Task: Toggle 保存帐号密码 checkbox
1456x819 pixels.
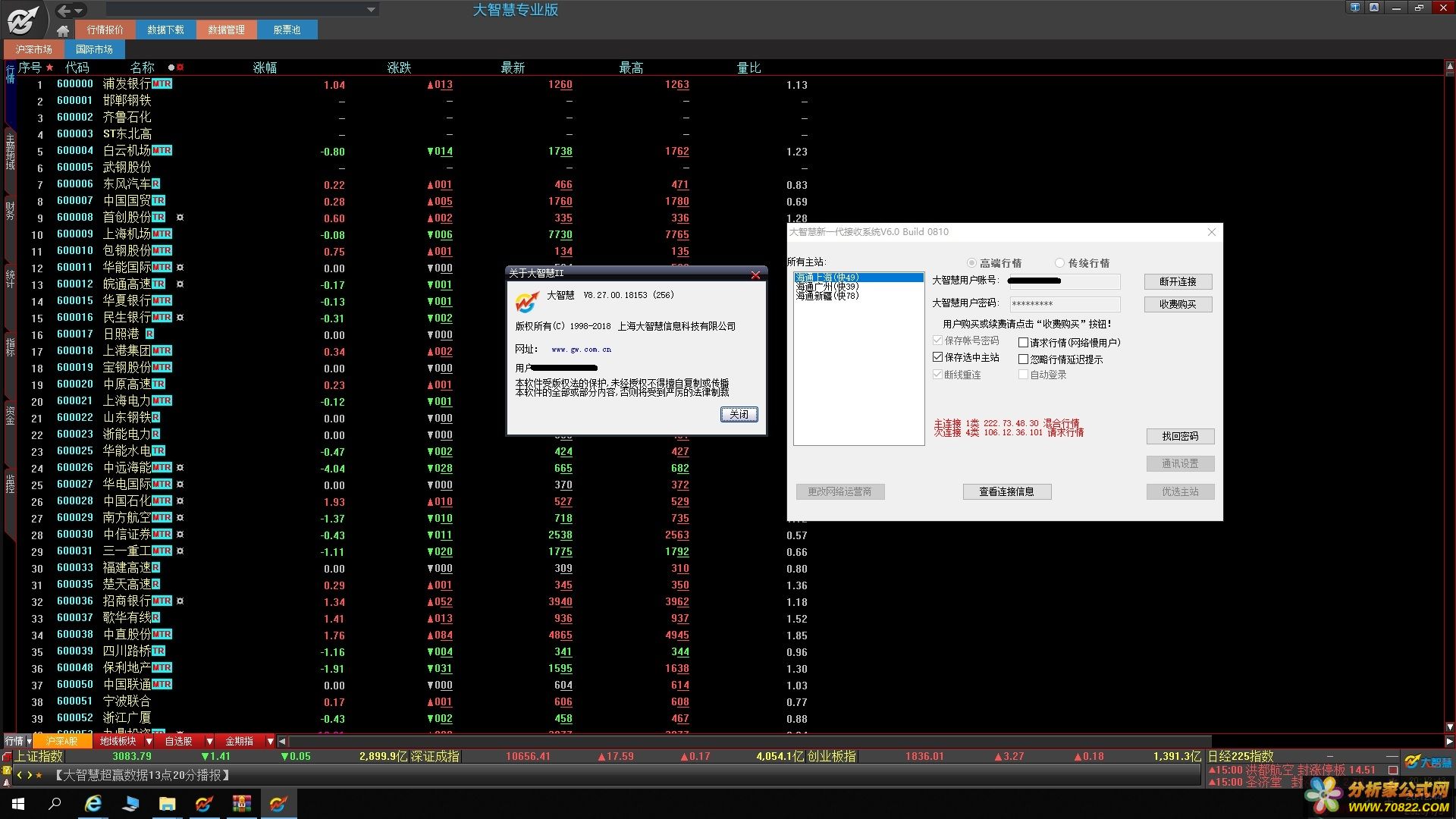Action: (938, 340)
